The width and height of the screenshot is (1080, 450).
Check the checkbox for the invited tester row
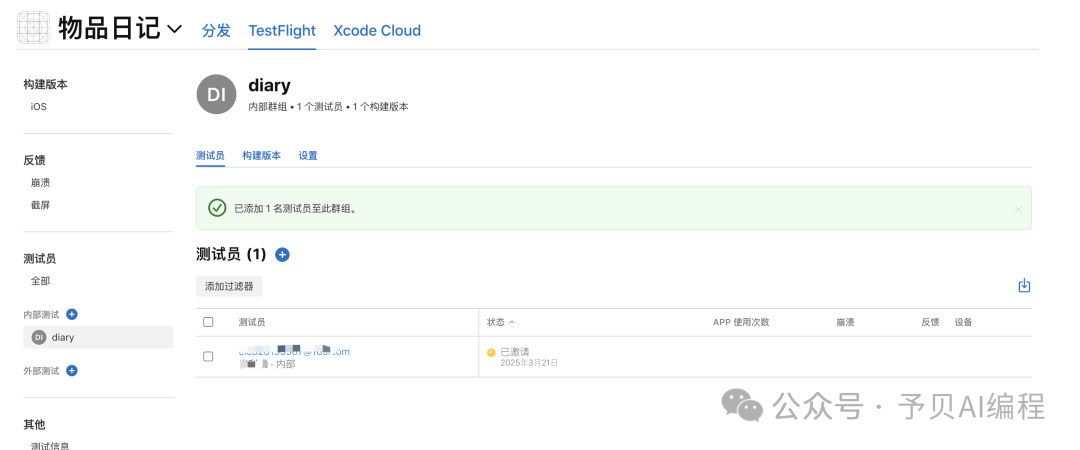(x=208, y=356)
